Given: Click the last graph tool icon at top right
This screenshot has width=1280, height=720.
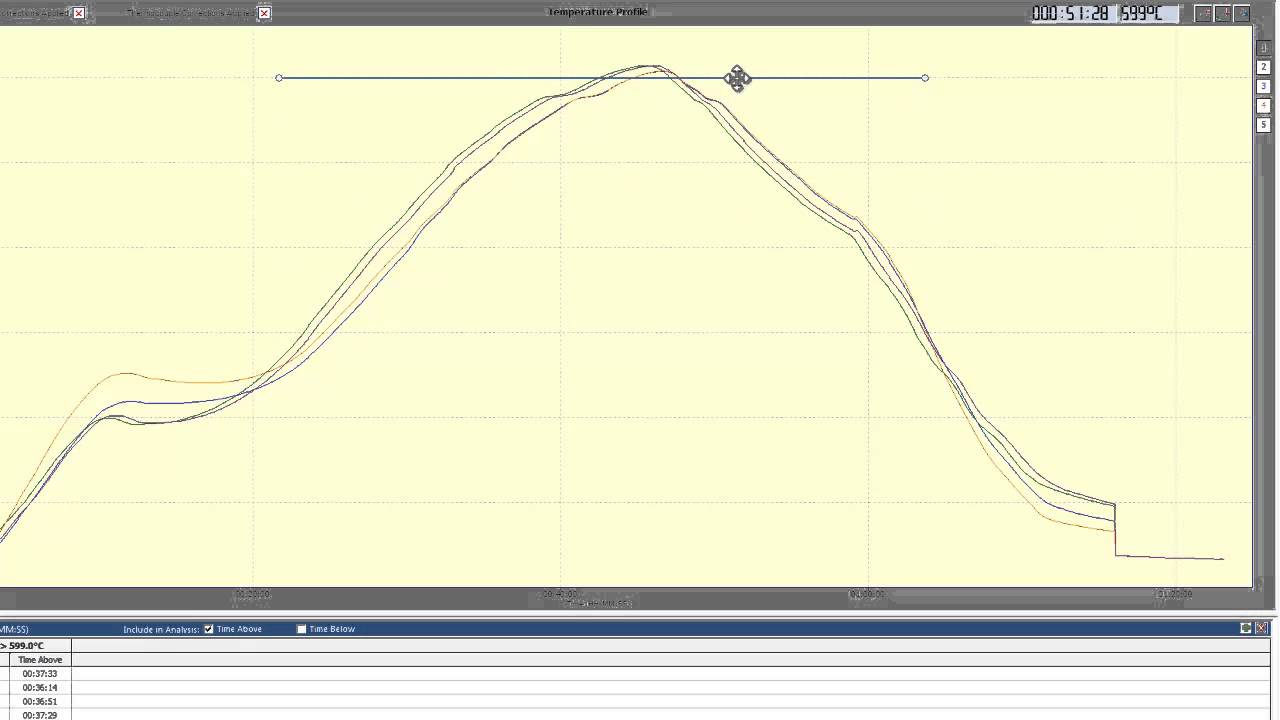Looking at the screenshot, I should point(1242,13).
